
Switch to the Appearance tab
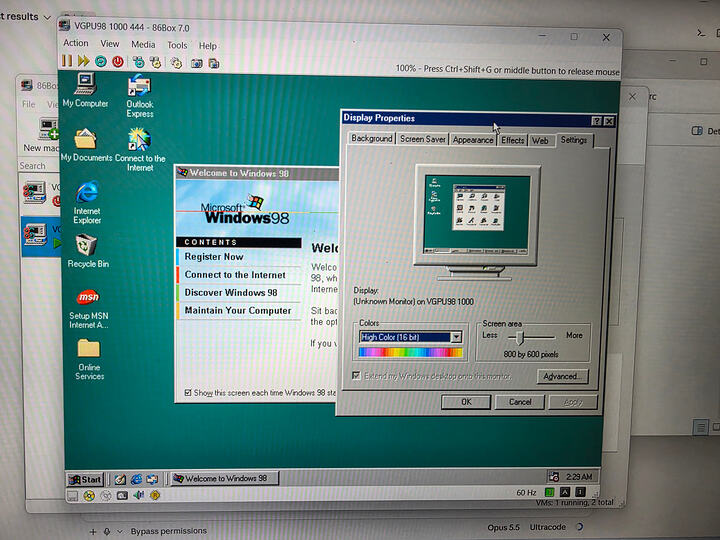472,140
